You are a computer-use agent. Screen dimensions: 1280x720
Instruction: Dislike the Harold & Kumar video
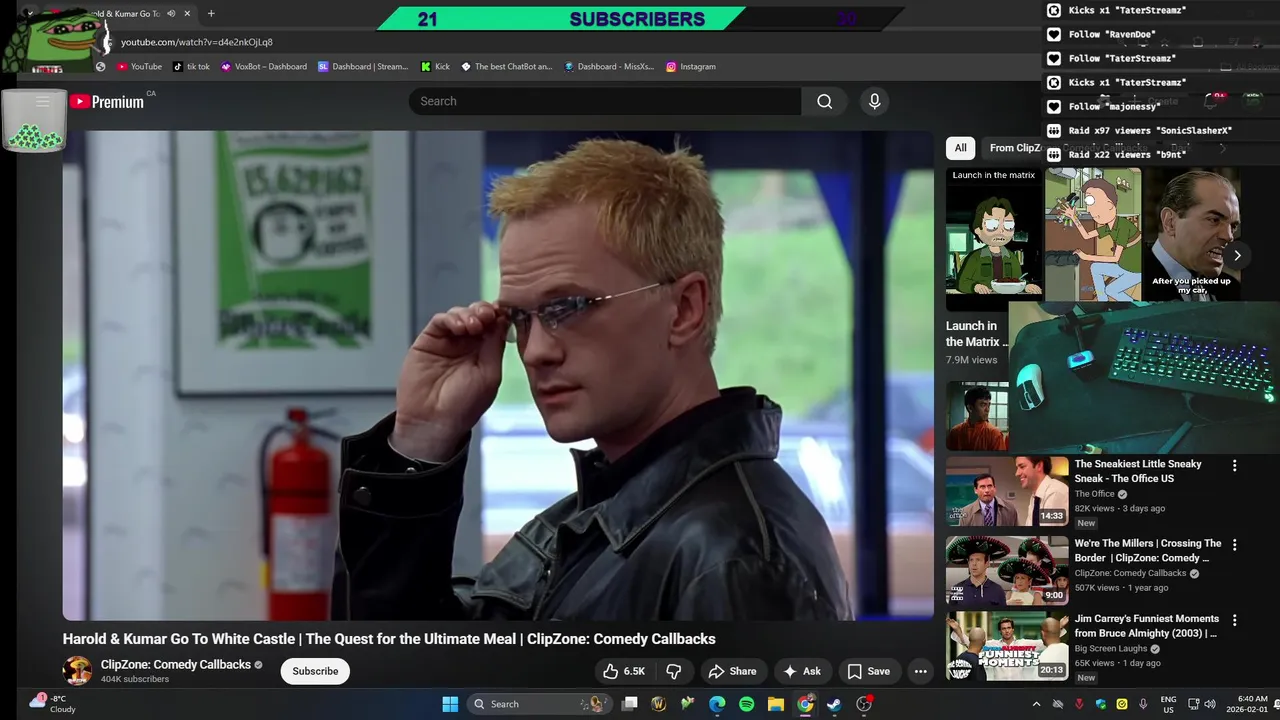click(x=674, y=671)
